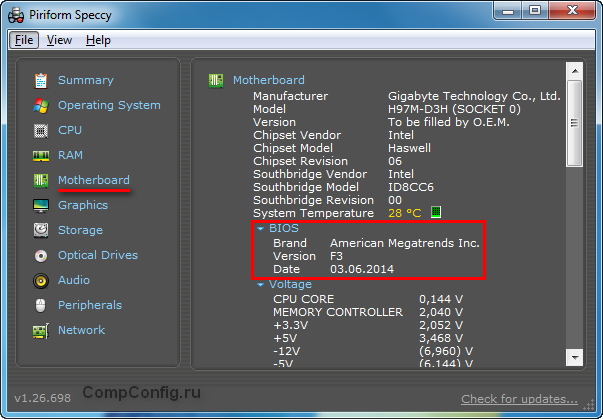Click the H97M-D3H model value

tap(454, 109)
